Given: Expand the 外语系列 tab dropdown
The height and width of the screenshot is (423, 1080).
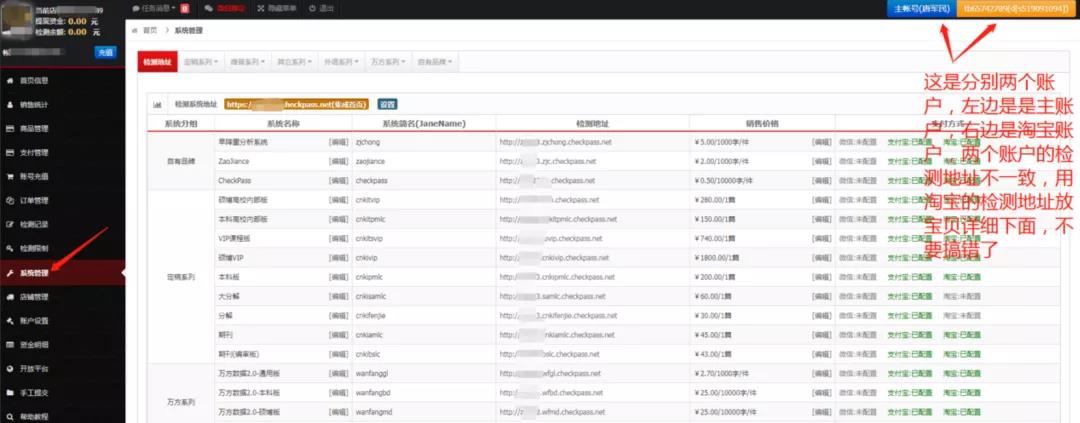Looking at the screenshot, I should point(341,62).
